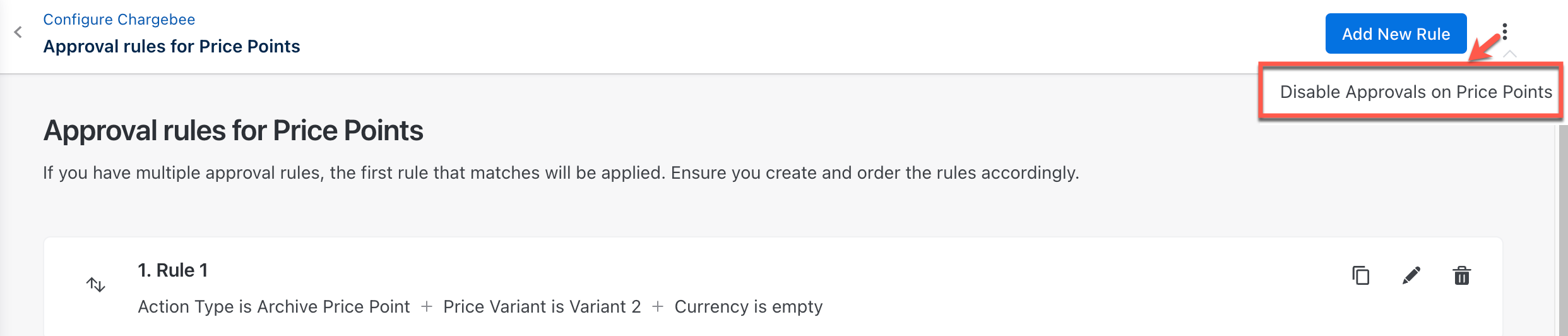
Task: Click the back arrow chevron
Action: coord(18,32)
